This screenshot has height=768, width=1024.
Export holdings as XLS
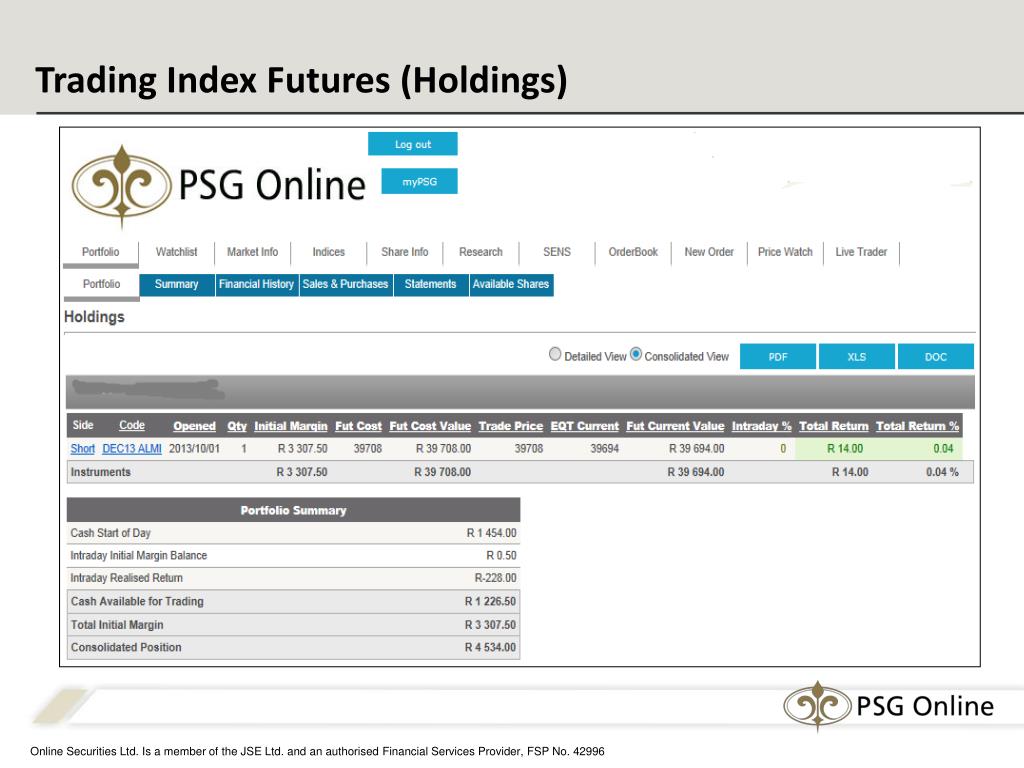tap(857, 357)
